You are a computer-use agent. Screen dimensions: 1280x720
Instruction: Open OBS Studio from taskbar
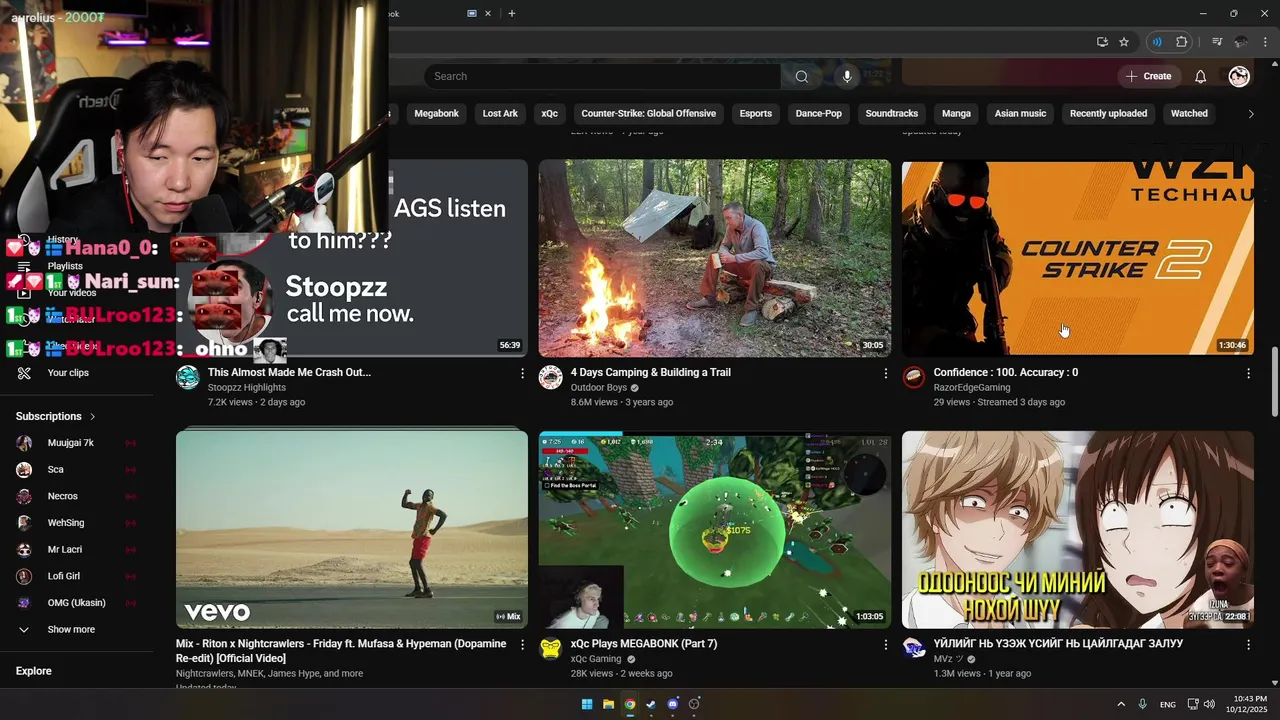(x=694, y=704)
